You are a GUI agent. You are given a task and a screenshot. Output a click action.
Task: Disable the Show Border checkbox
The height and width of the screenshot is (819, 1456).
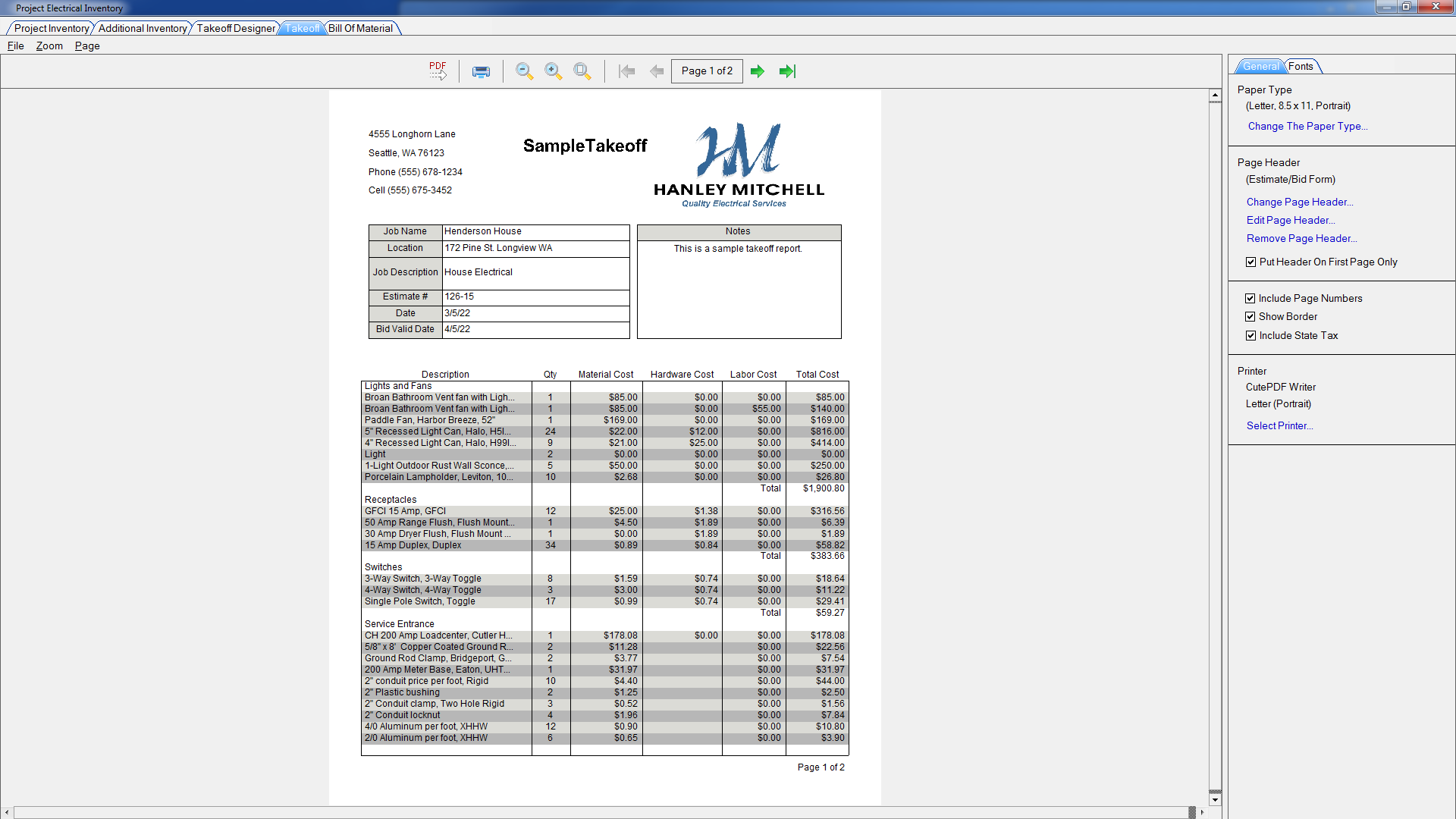tap(1250, 317)
